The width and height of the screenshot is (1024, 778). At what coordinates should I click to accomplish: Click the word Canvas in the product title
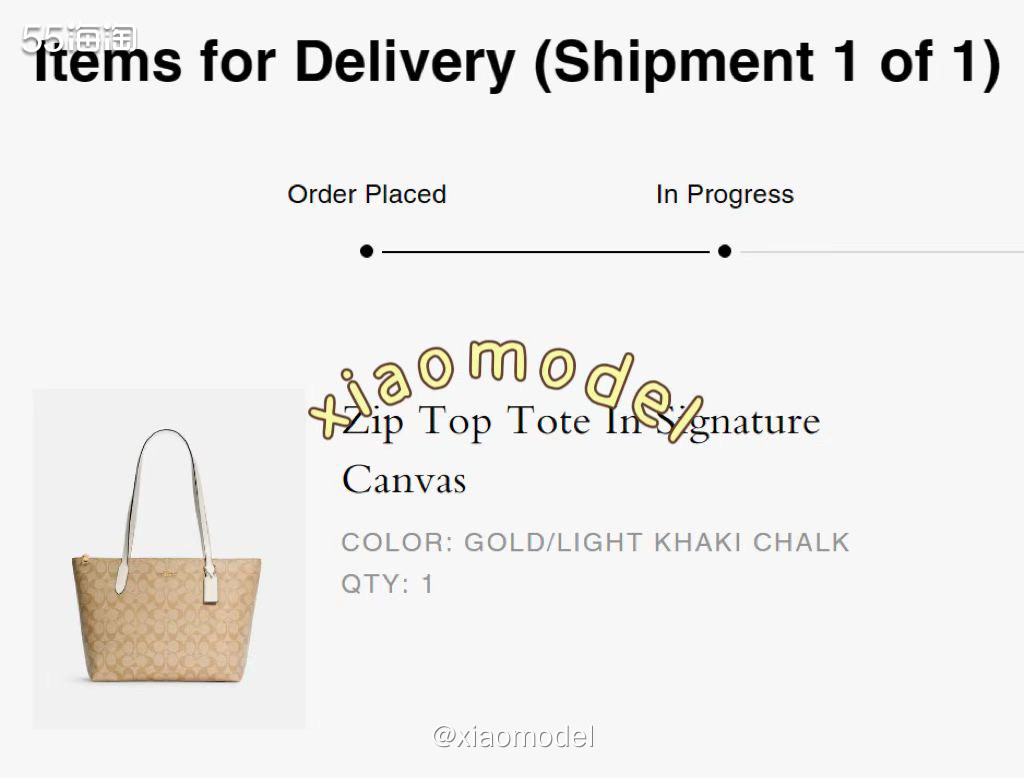[x=404, y=480]
